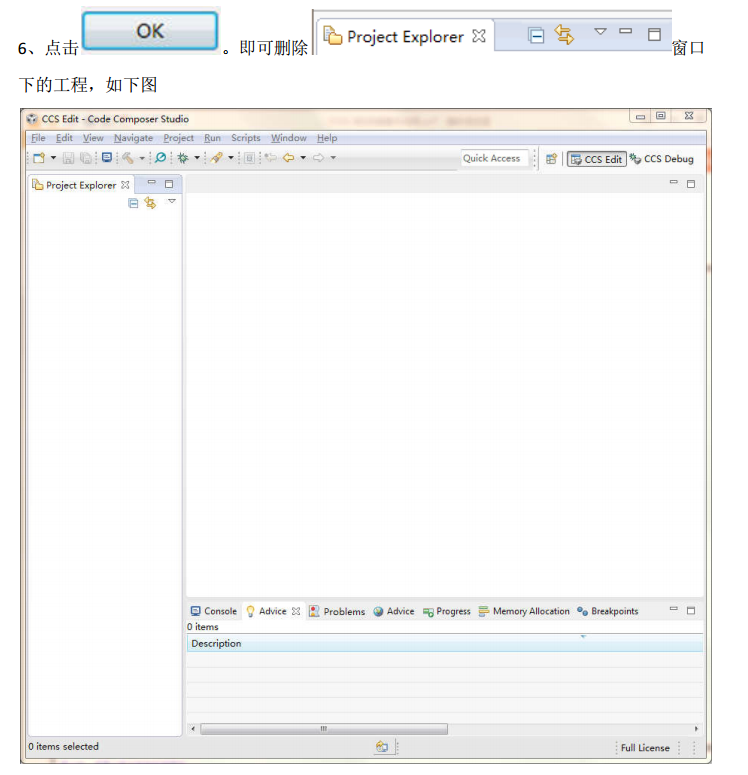Open the Run menu
The width and height of the screenshot is (748, 775).
[213, 138]
